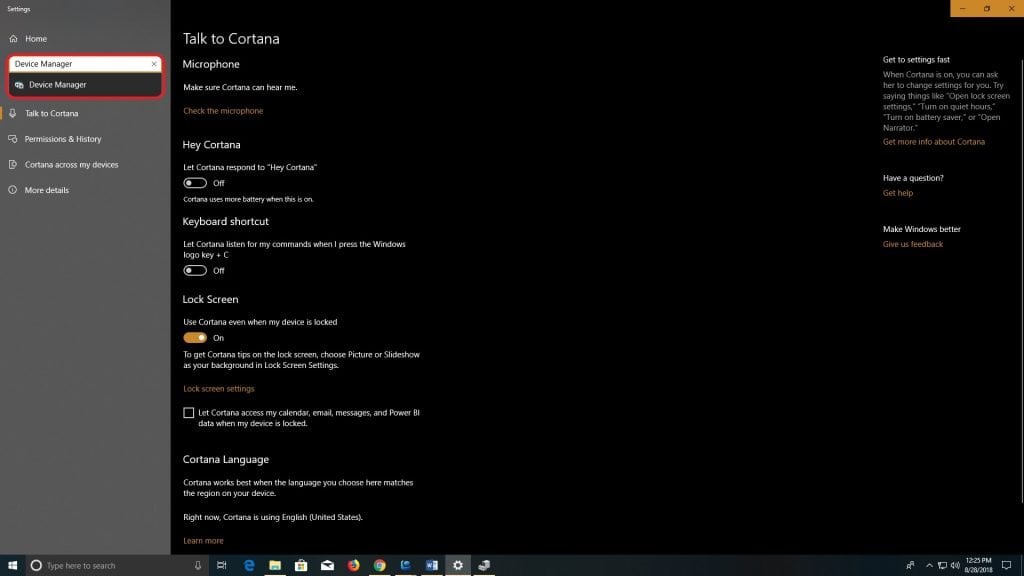Disable Cortana on the lock screen toggle
Image resolution: width=1024 pixels, height=576 pixels.
pos(195,338)
